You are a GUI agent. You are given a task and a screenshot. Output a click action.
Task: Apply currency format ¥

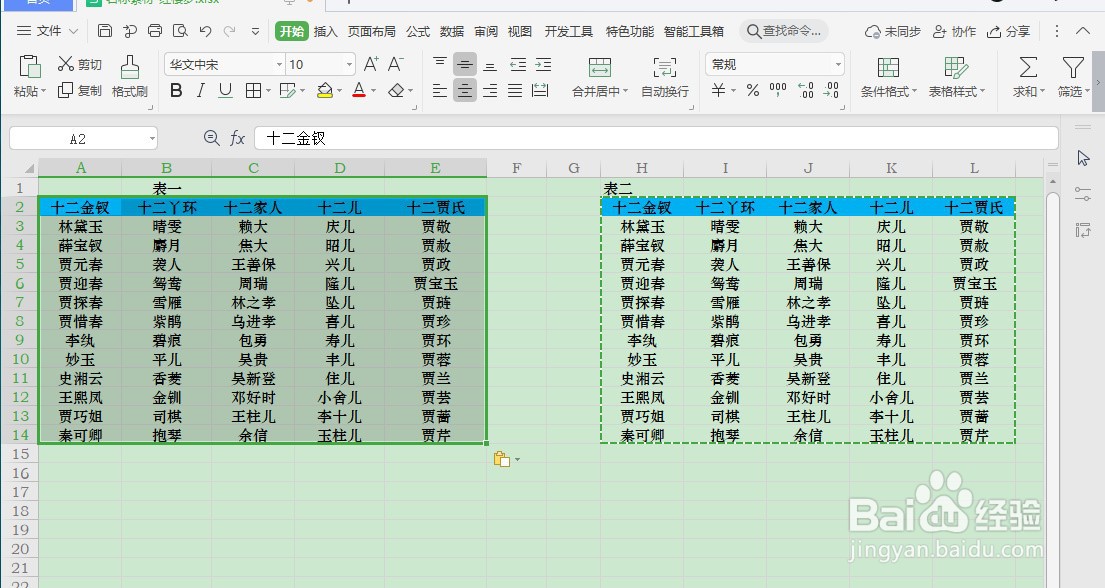718,90
